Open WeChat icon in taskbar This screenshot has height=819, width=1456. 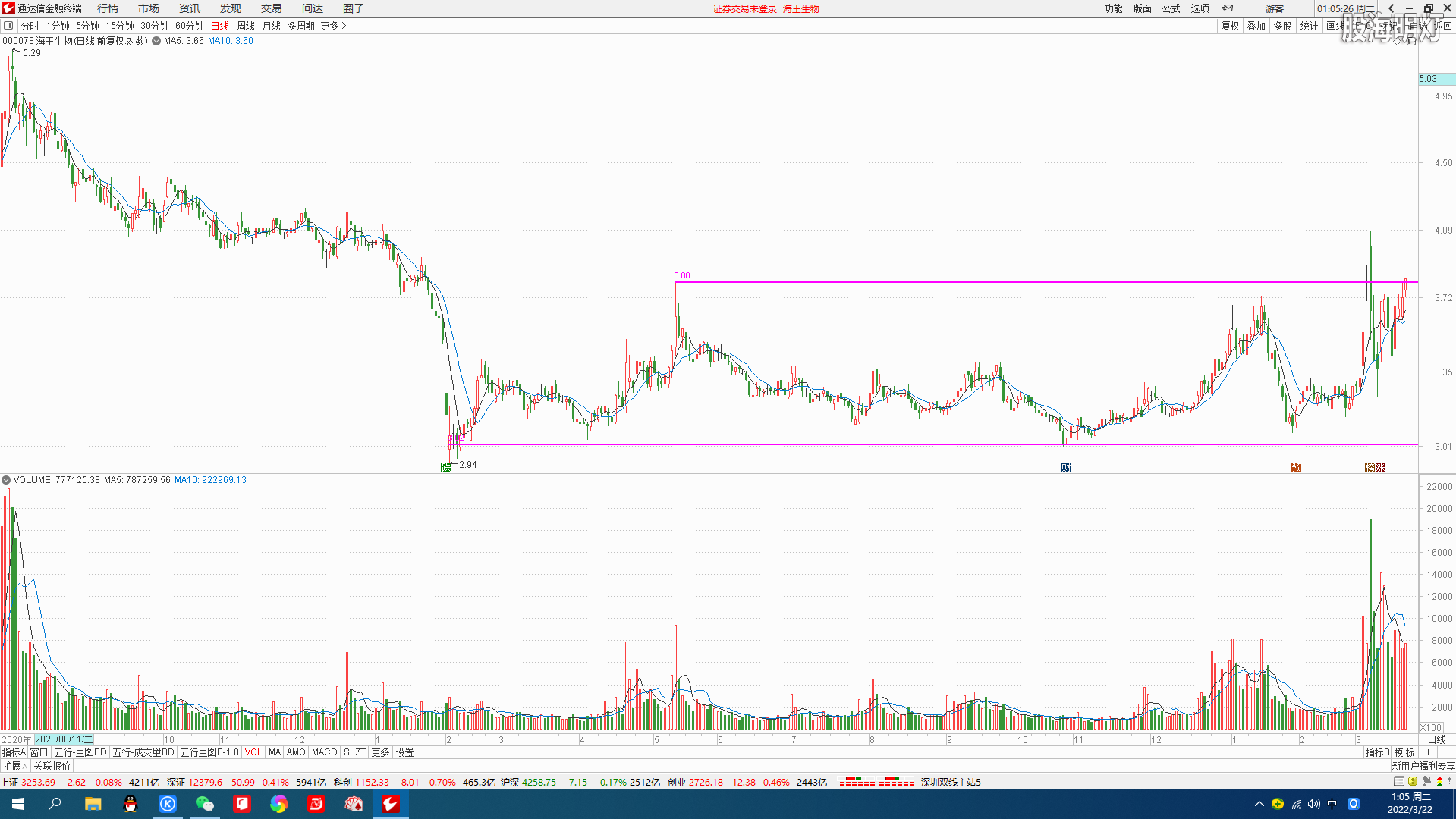point(205,804)
